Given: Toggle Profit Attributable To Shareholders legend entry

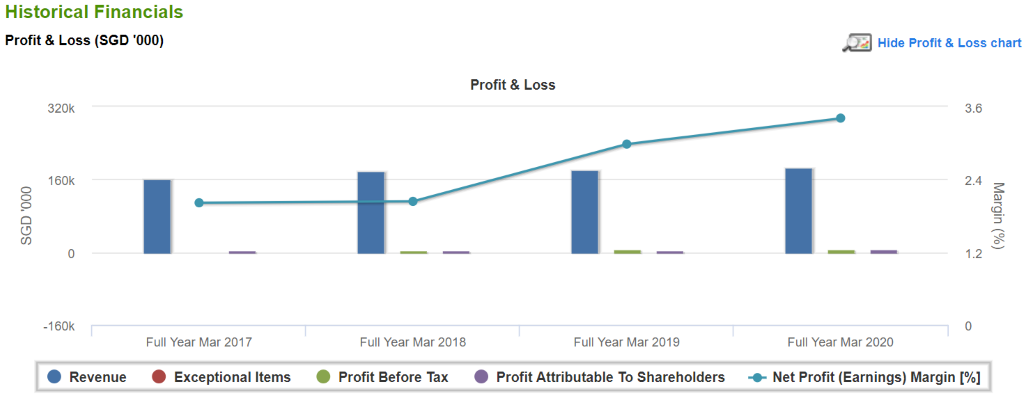Looking at the screenshot, I should [x=599, y=377].
